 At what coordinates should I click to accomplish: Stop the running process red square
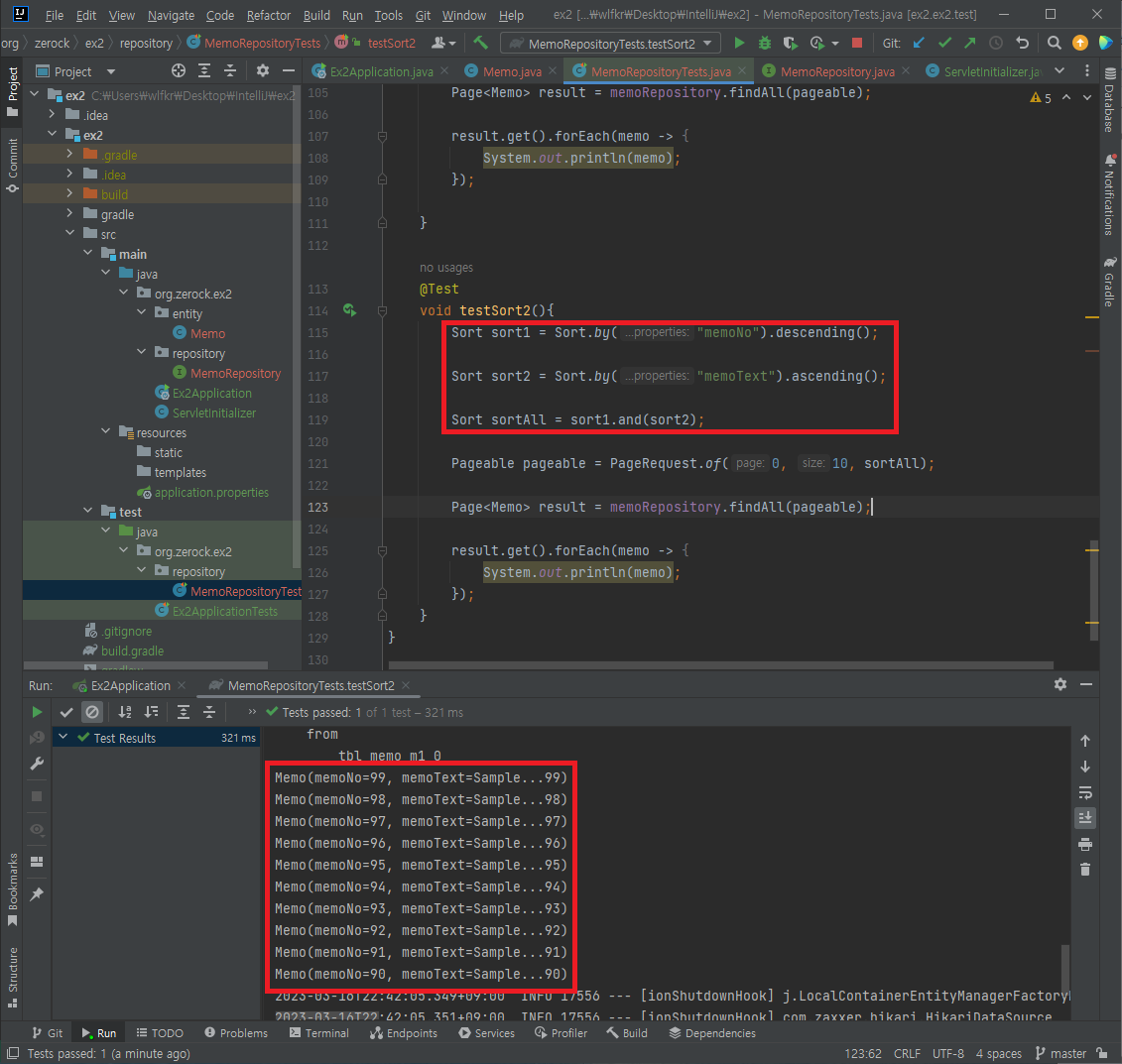tap(856, 43)
